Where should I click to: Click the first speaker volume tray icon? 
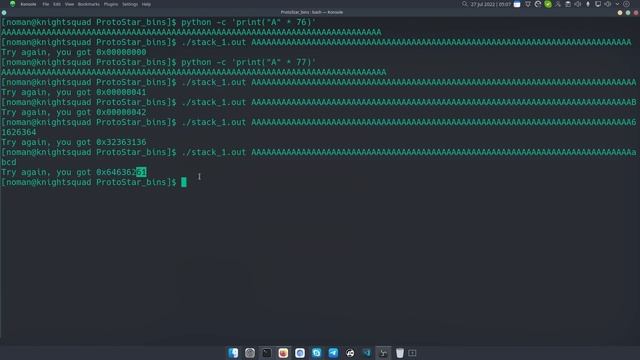[578, 4]
